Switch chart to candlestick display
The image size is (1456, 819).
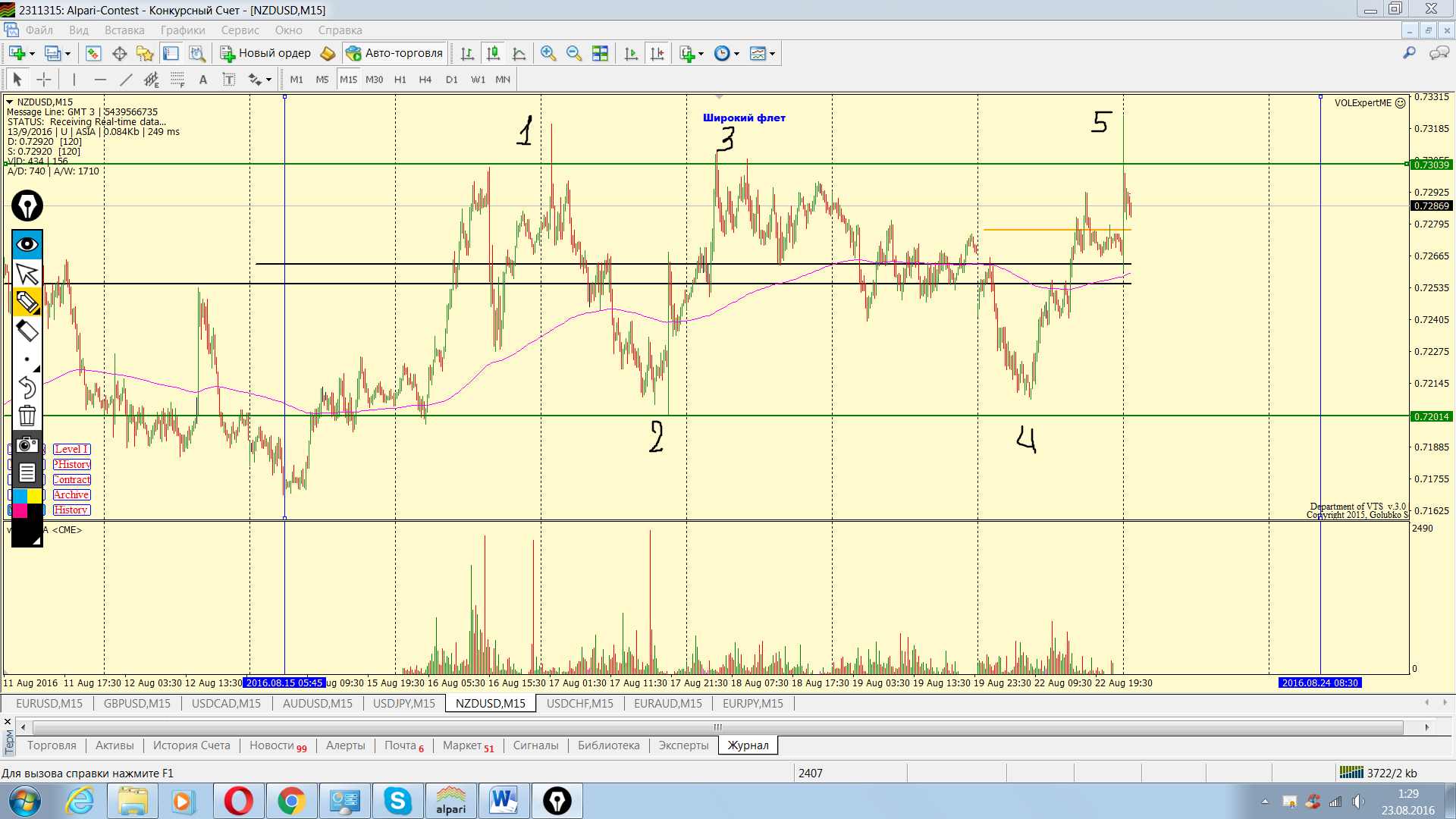click(493, 53)
